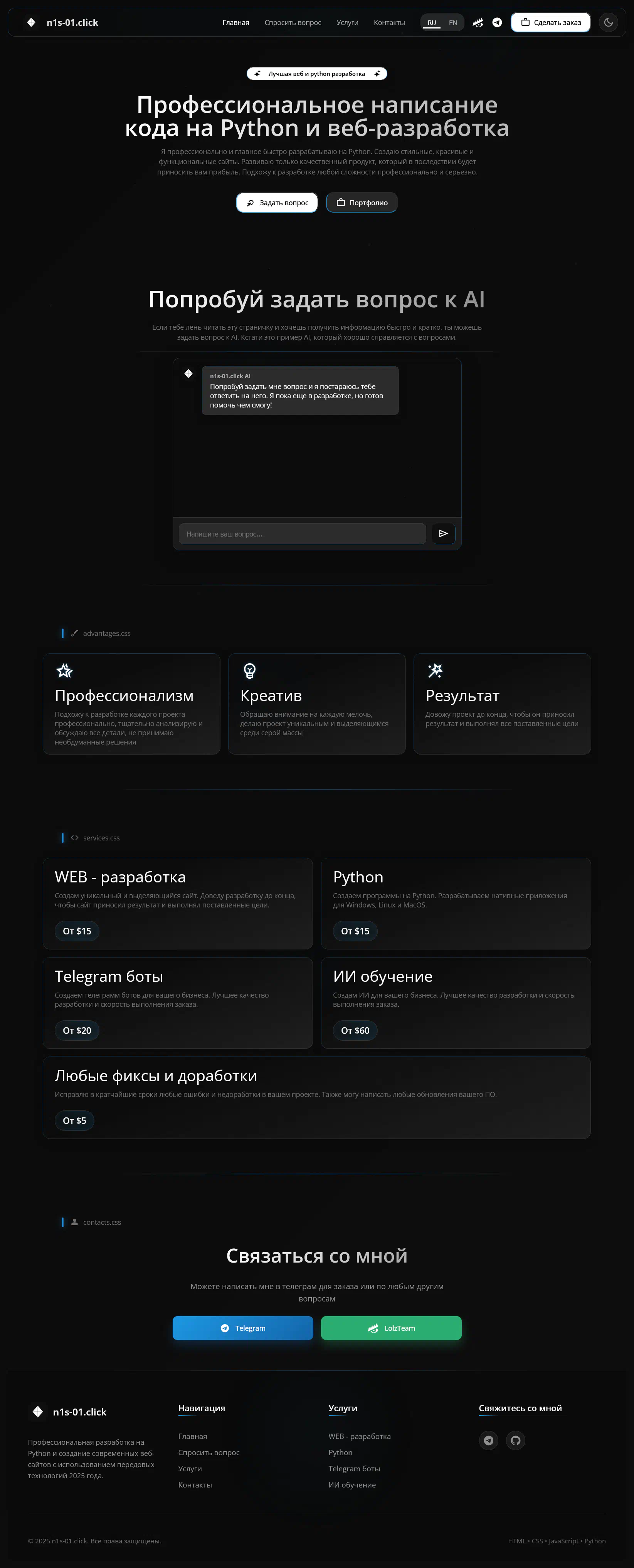Click the footer n1s-01.click logo icon
The image size is (634, 1568).
coord(38,1412)
